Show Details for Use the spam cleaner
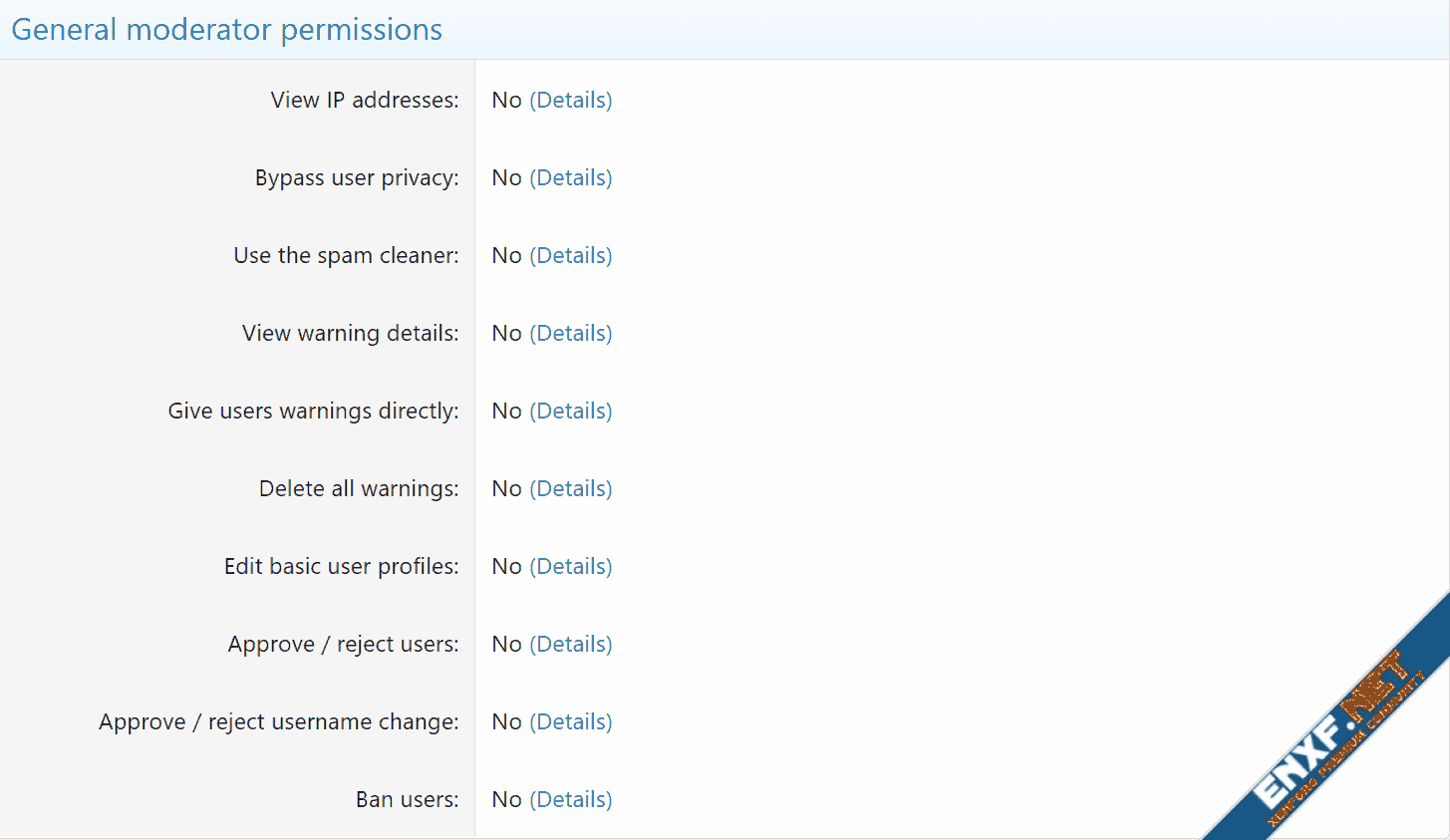 pos(570,255)
